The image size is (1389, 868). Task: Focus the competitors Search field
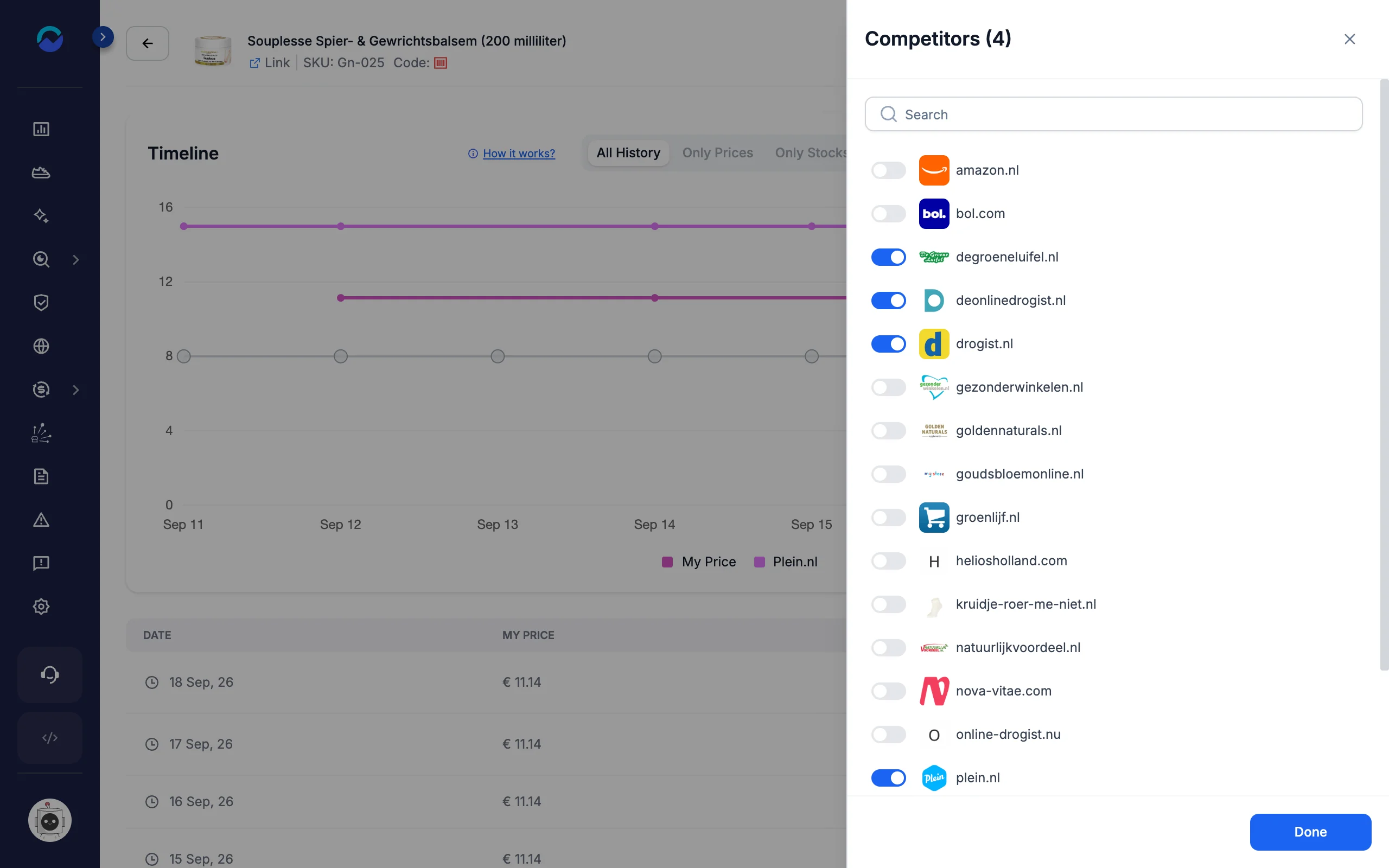(x=1113, y=114)
